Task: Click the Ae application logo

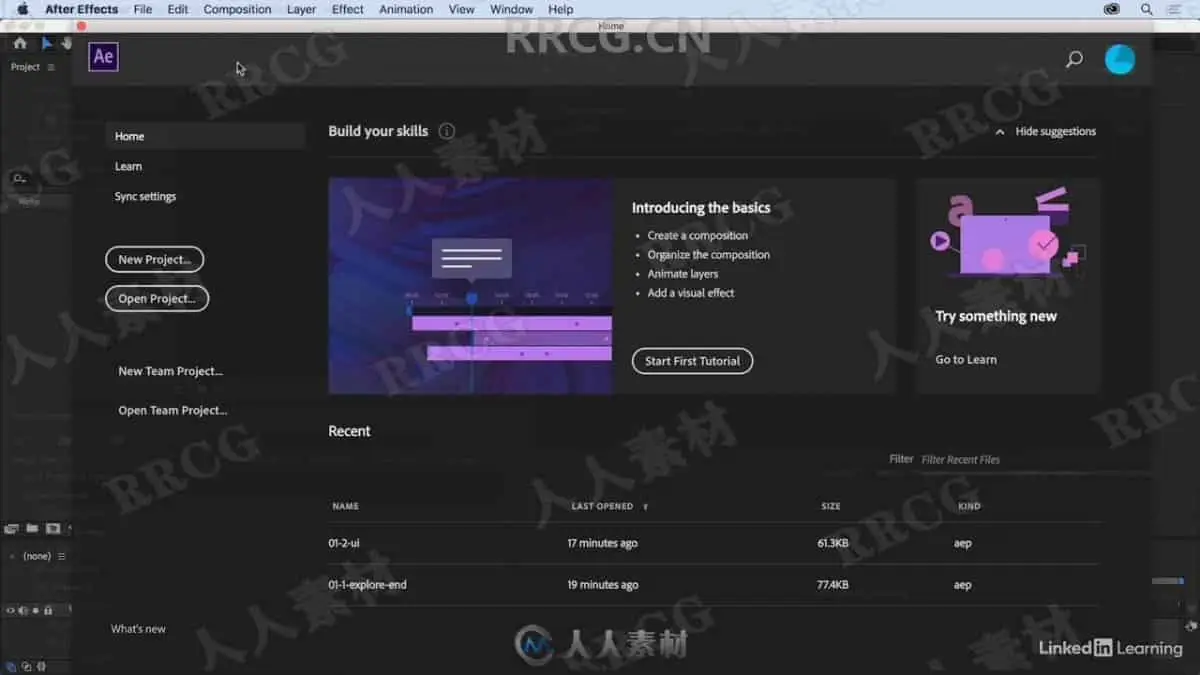Action: click(x=103, y=57)
